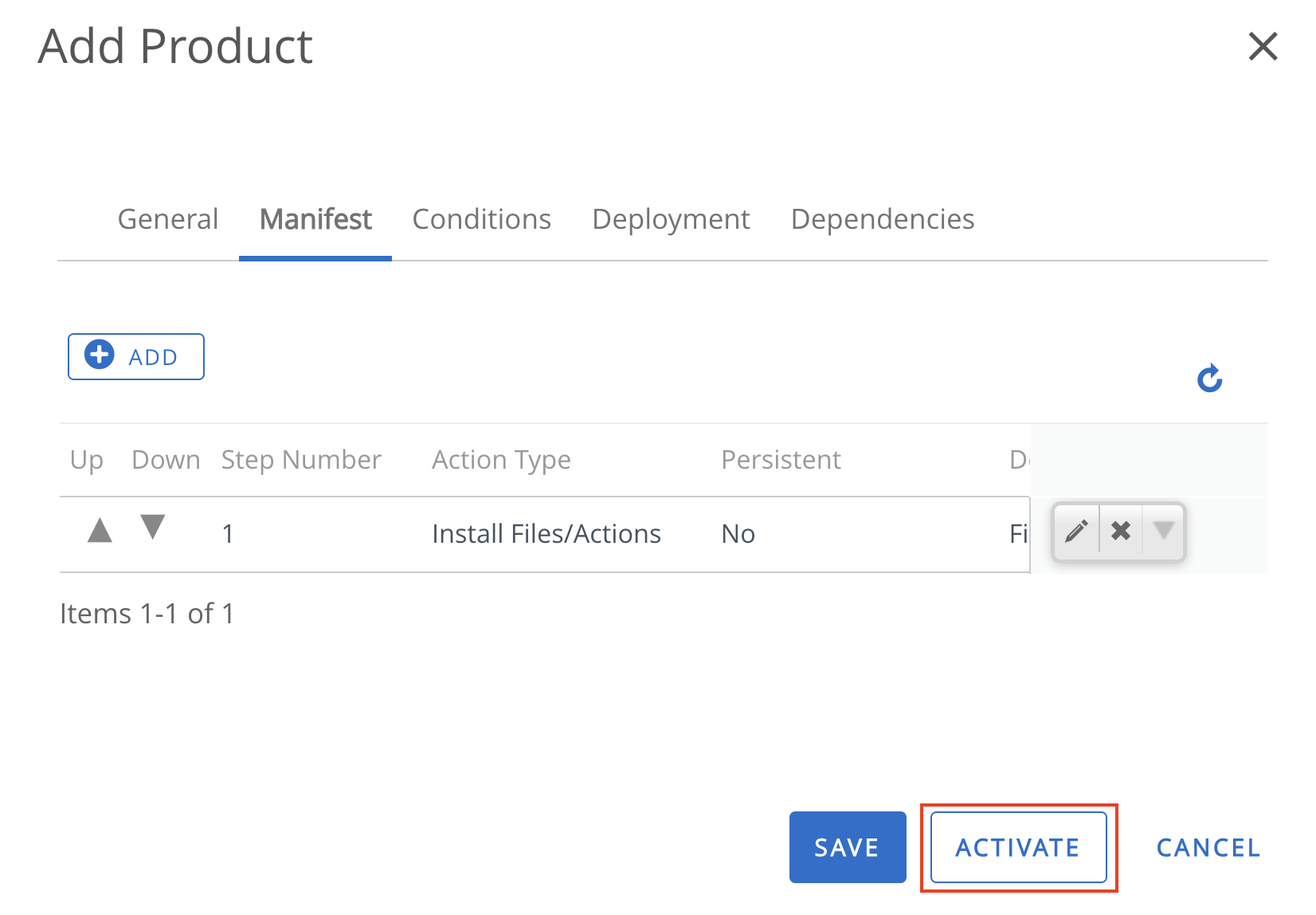Cancel adding the product
Screen dimensions: 1316x915
pyautogui.click(x=1207, y=847)
